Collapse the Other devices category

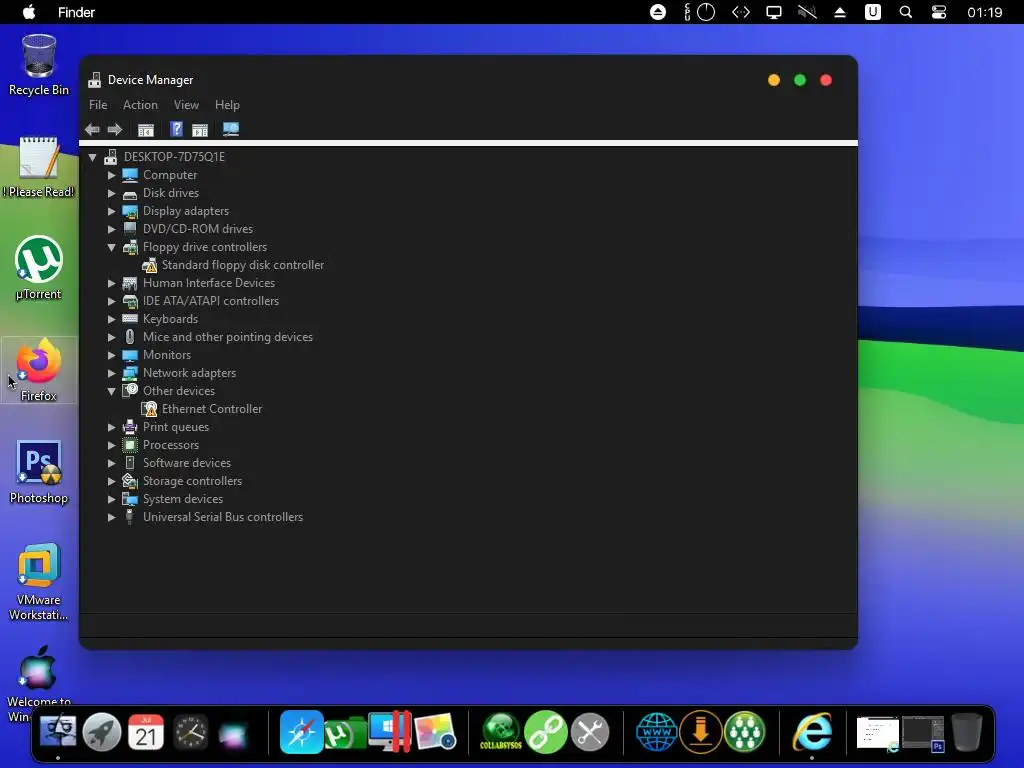112,391
